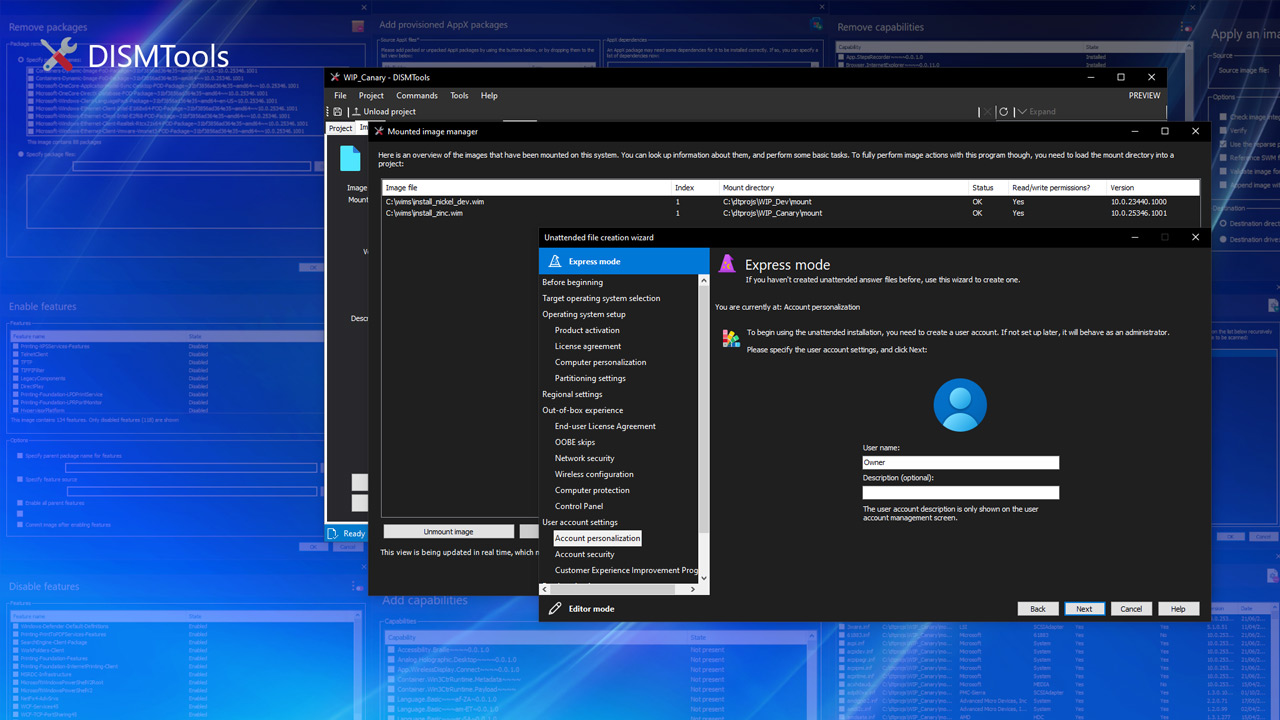1280x720 pixels.
Task: Open the Network security step
Action: [x=585, y=458]
